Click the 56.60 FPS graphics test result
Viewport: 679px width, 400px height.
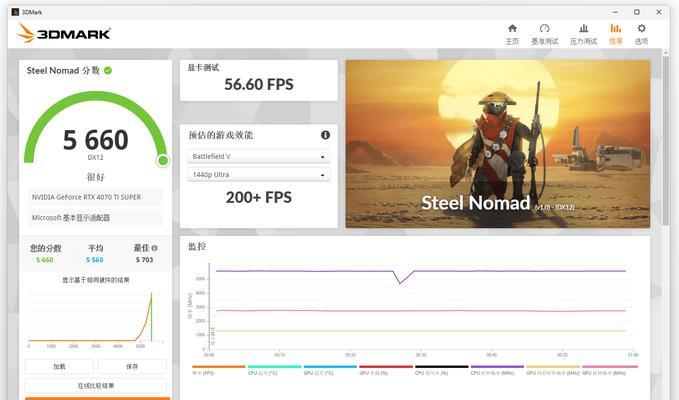(259, 84)
